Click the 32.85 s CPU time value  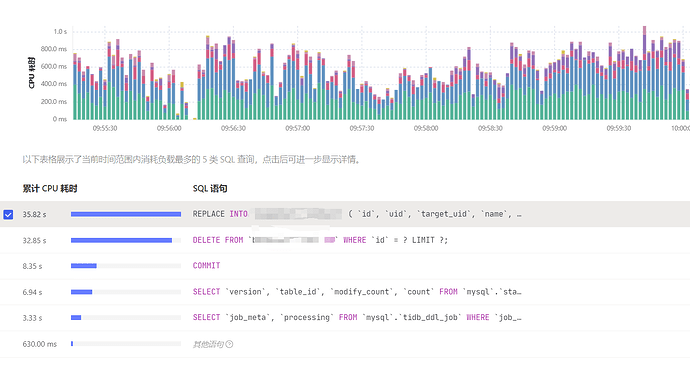tap(34, 240)
